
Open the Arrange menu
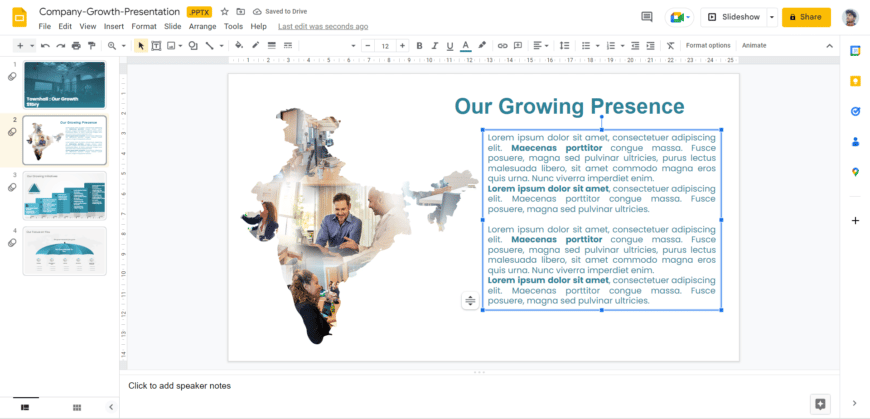click(x=202, y=26)
